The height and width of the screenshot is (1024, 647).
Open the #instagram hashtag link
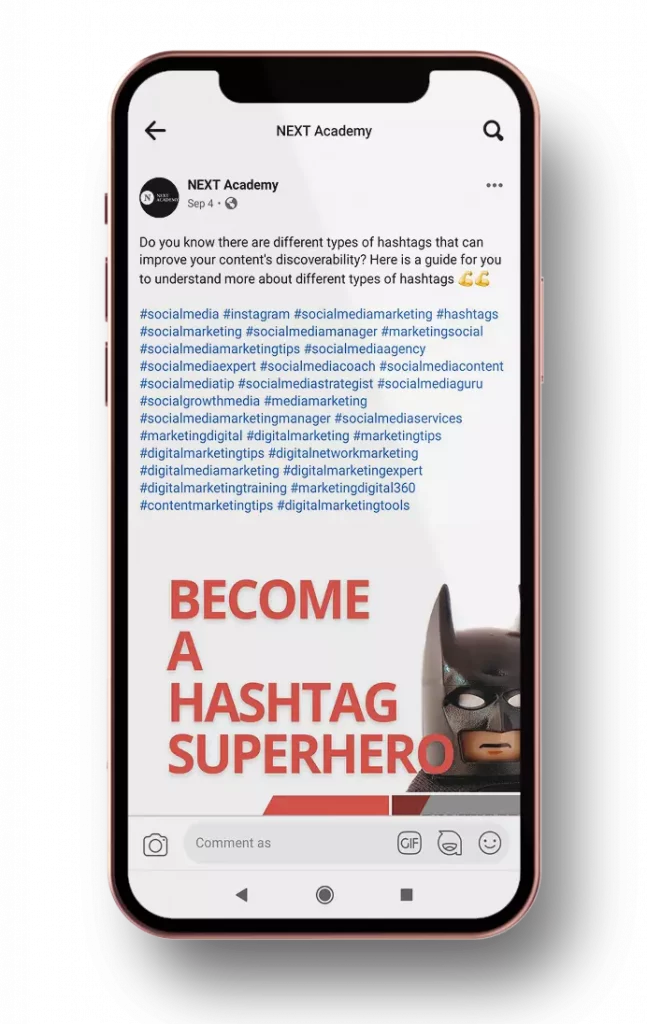pos(256,314)
